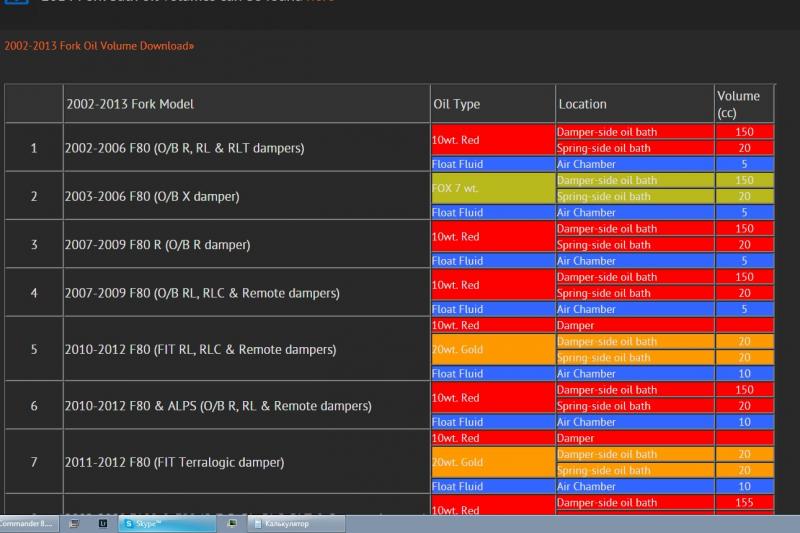Click the '2002-2013 Fork Model' column header
The height and width of the screenshot is (533, 800).
[x=246, y=104]
